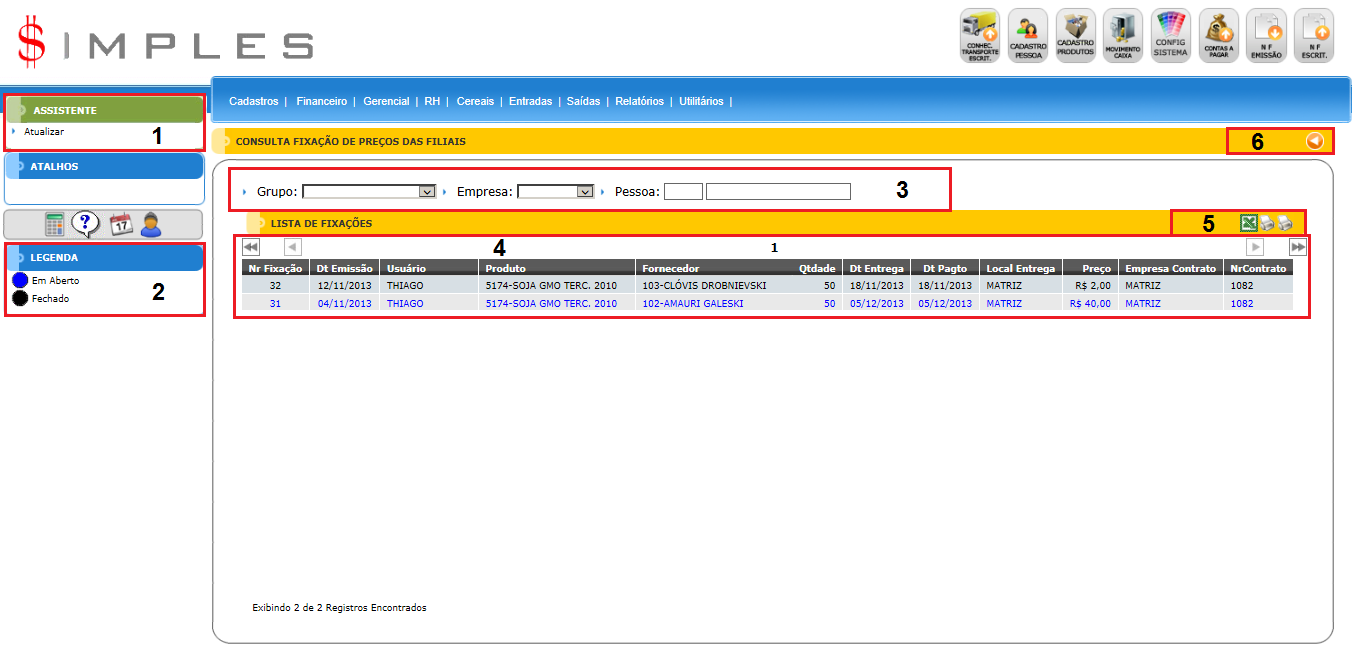Image resolution: width=1352 pixels, height=648 pixels.
Task: Click the NF Emissão document icon
Action: [1266, 36]
